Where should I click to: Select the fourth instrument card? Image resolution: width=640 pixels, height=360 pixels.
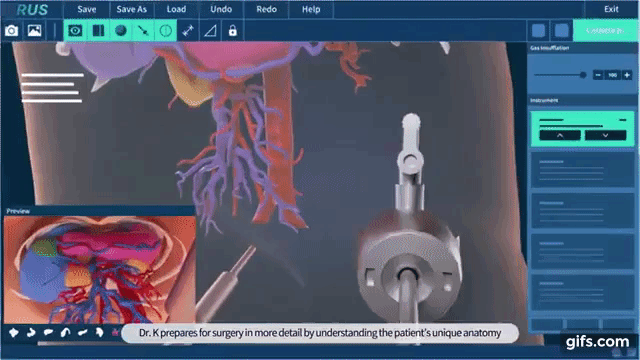582,251
